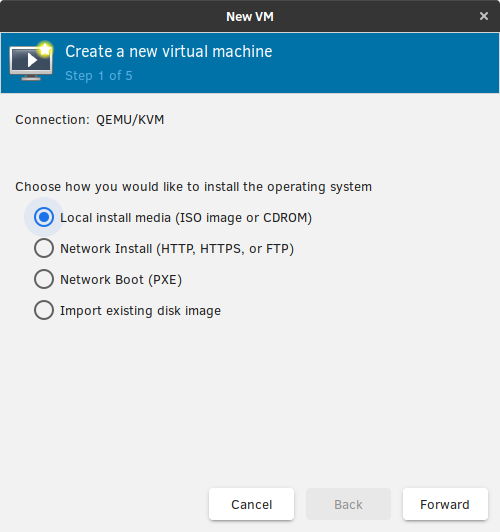Image resolution: width=500 pixels, height=532 pixels.
Task: Click the 'Local install media (ISO image or CDROM)' label
Action: point(186,218)
